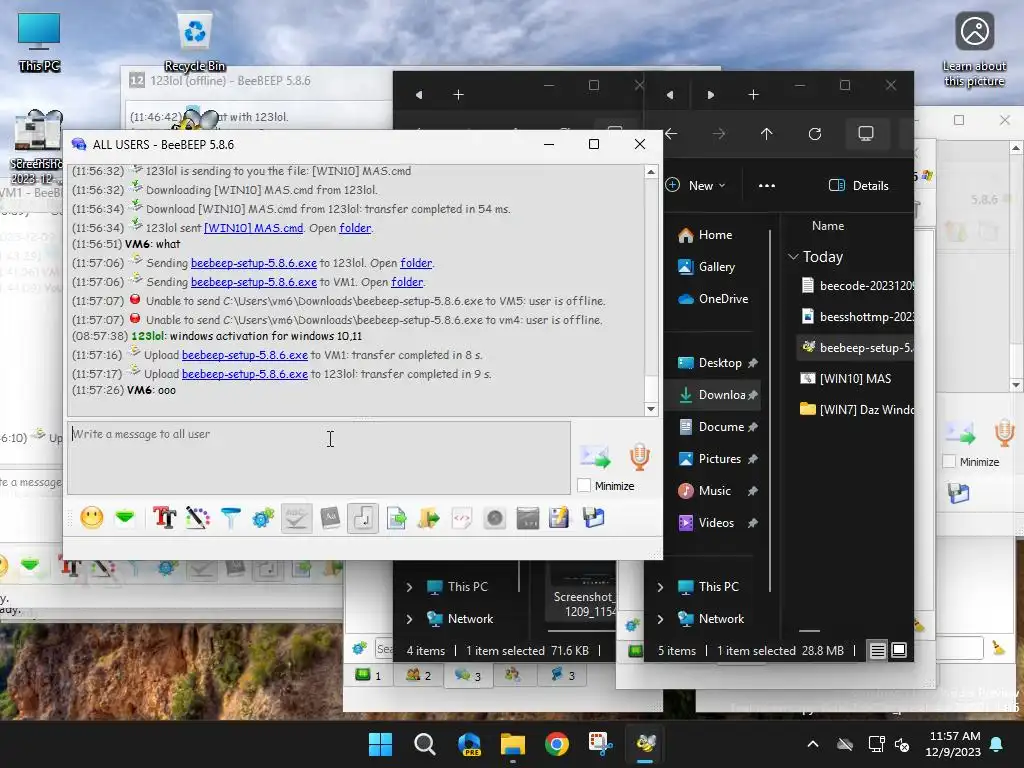
Task: Open the three-dots See more menu in Explorer
Action: point(767,185)
